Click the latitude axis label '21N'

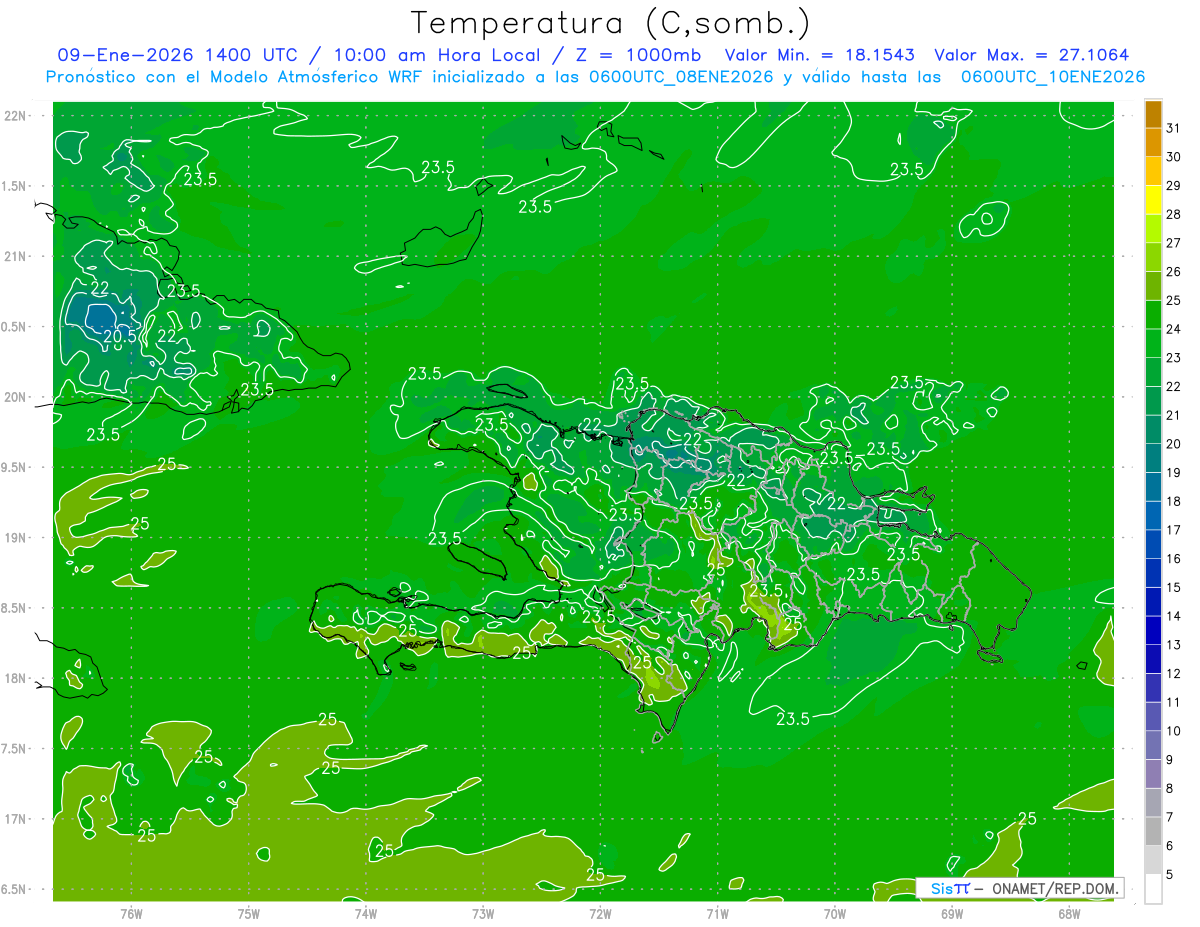tap(15, 257)
